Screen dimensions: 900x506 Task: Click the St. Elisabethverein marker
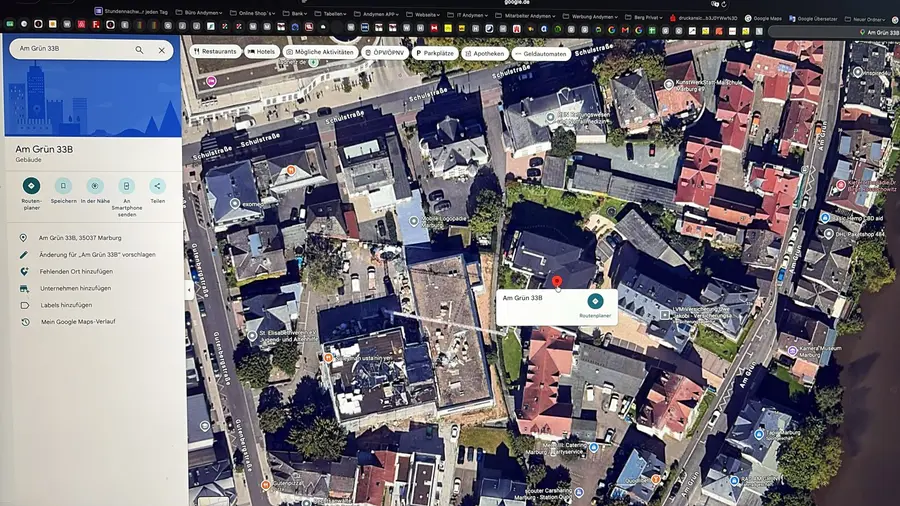(251, 336)
